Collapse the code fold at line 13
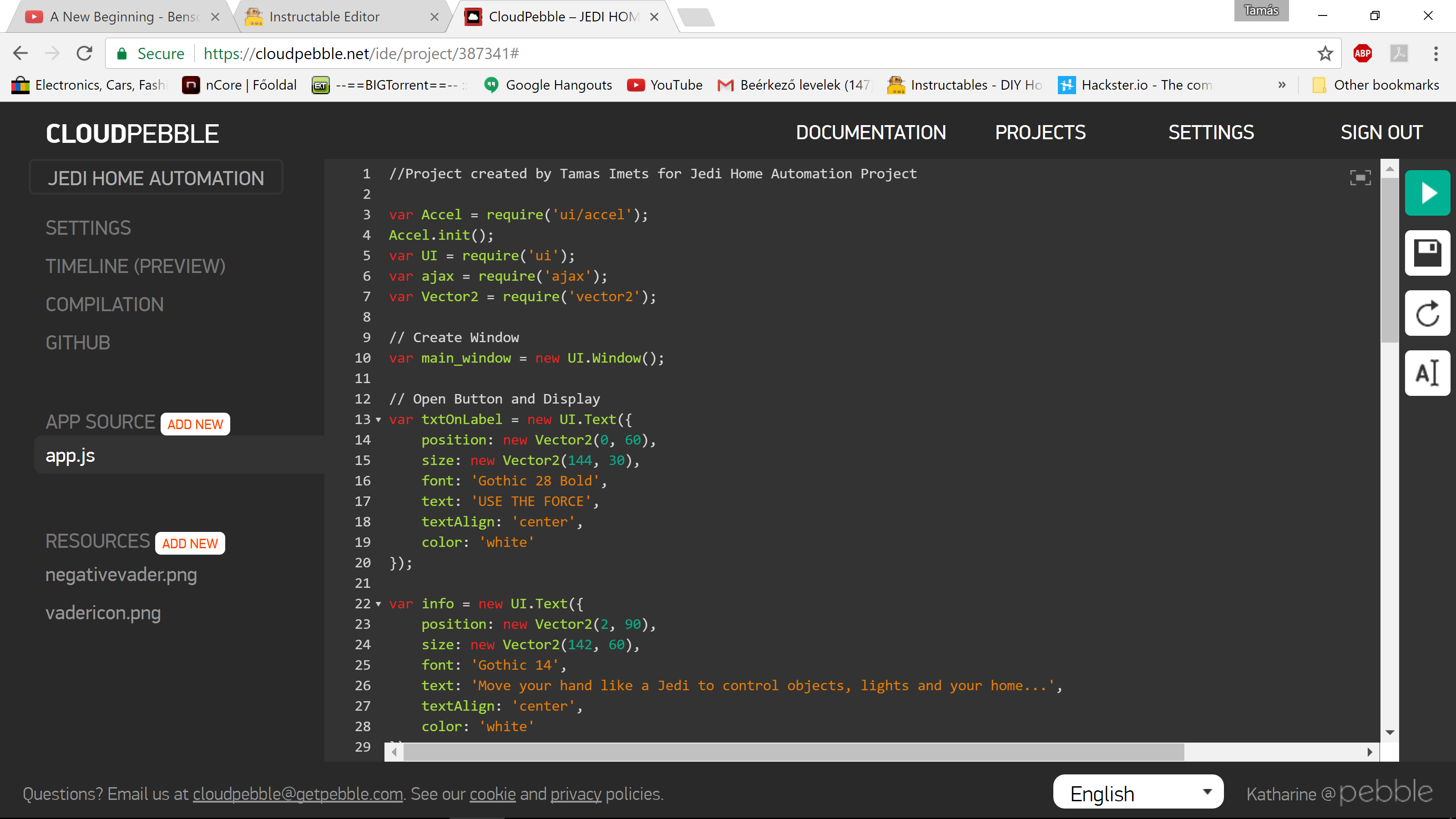The width and height of the screenshot is (1456, 819). pos(378,420)
